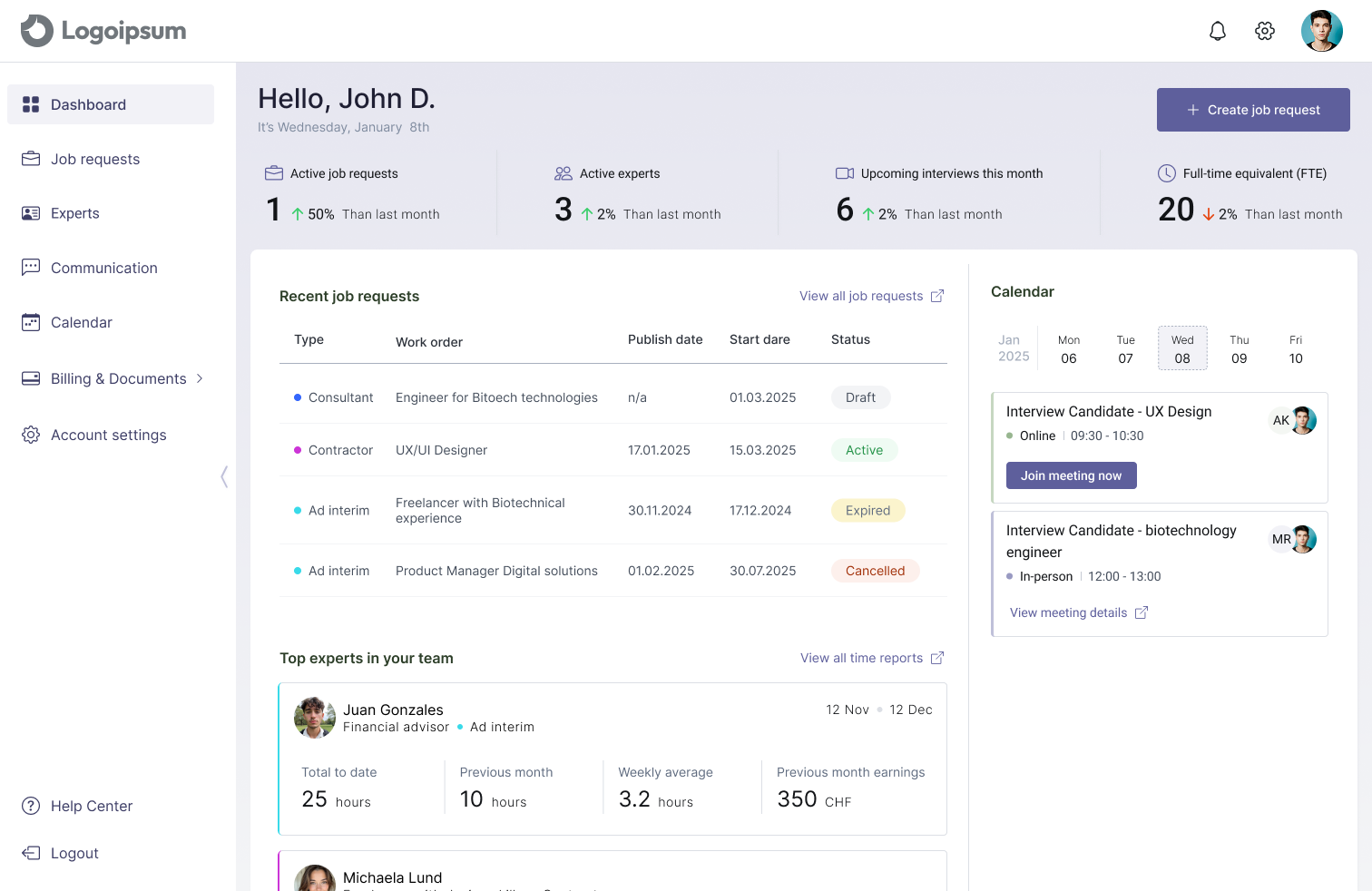Select the Dashboard menu item
The width and height of the screenshot is (1372, 891).
coord(88,104)
